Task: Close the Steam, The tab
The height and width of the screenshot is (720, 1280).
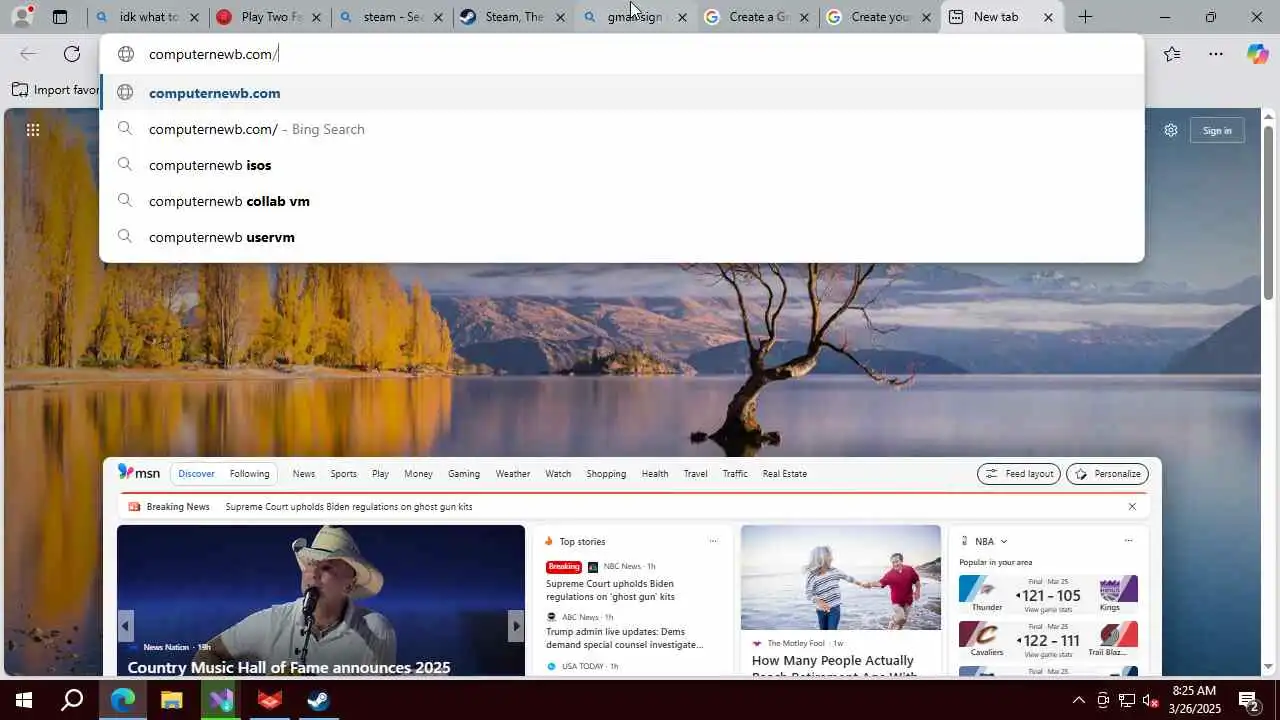Action: (560, 17)
